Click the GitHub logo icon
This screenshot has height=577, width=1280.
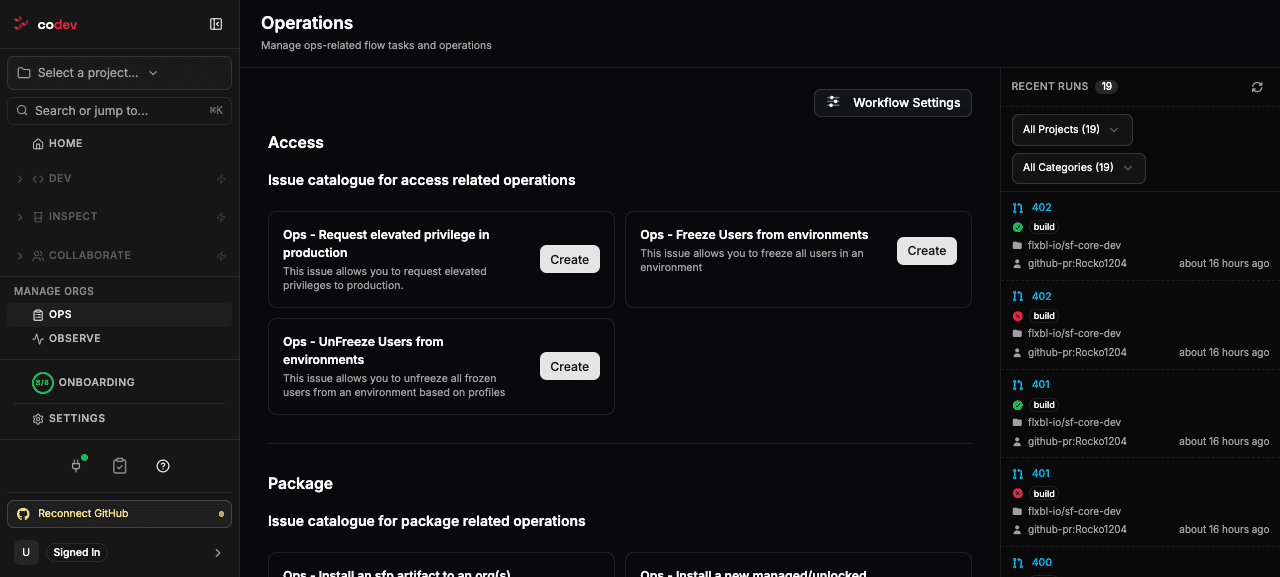click(24, 514)
